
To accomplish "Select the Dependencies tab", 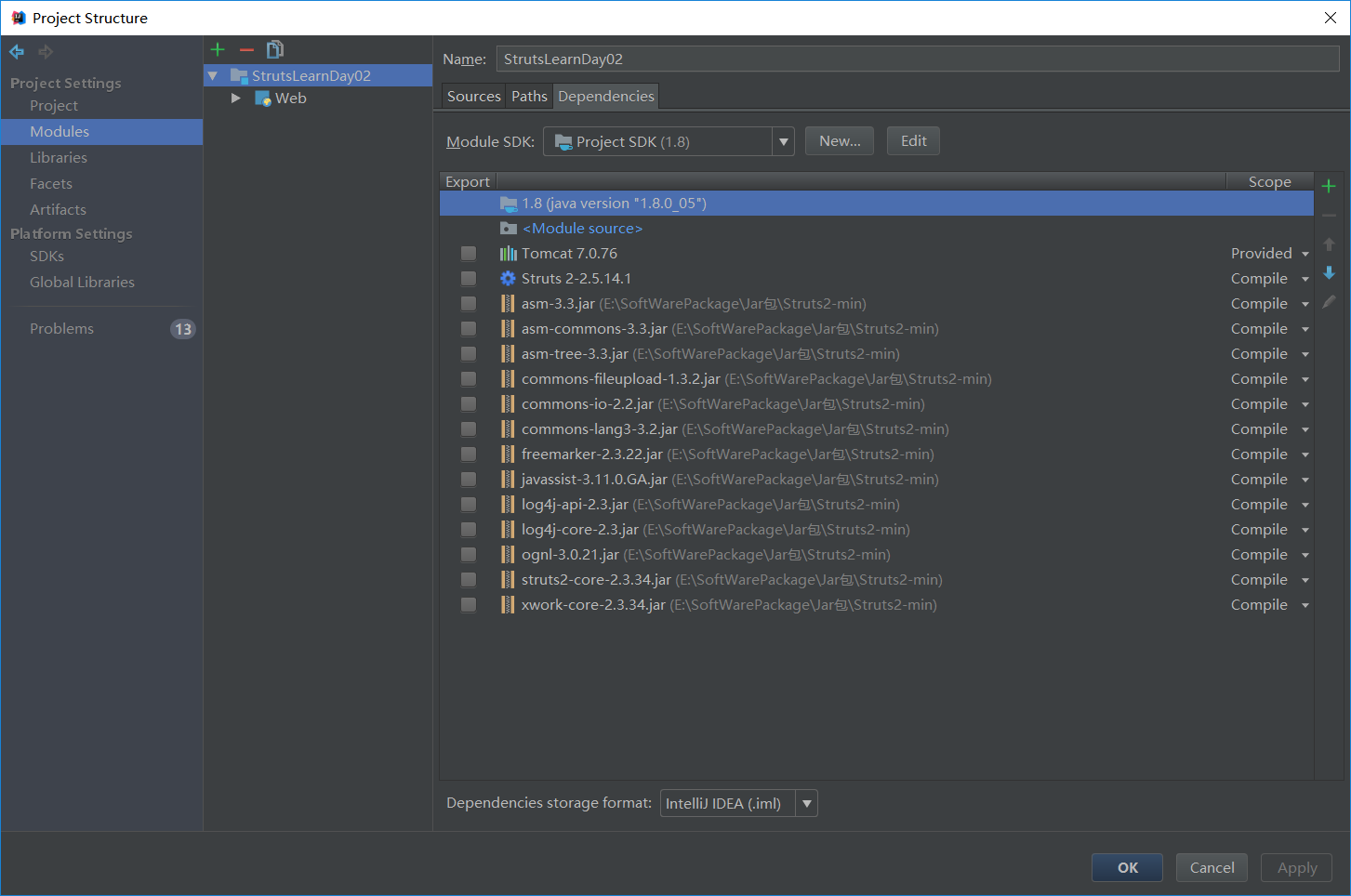I will click(x=606, y=97).
